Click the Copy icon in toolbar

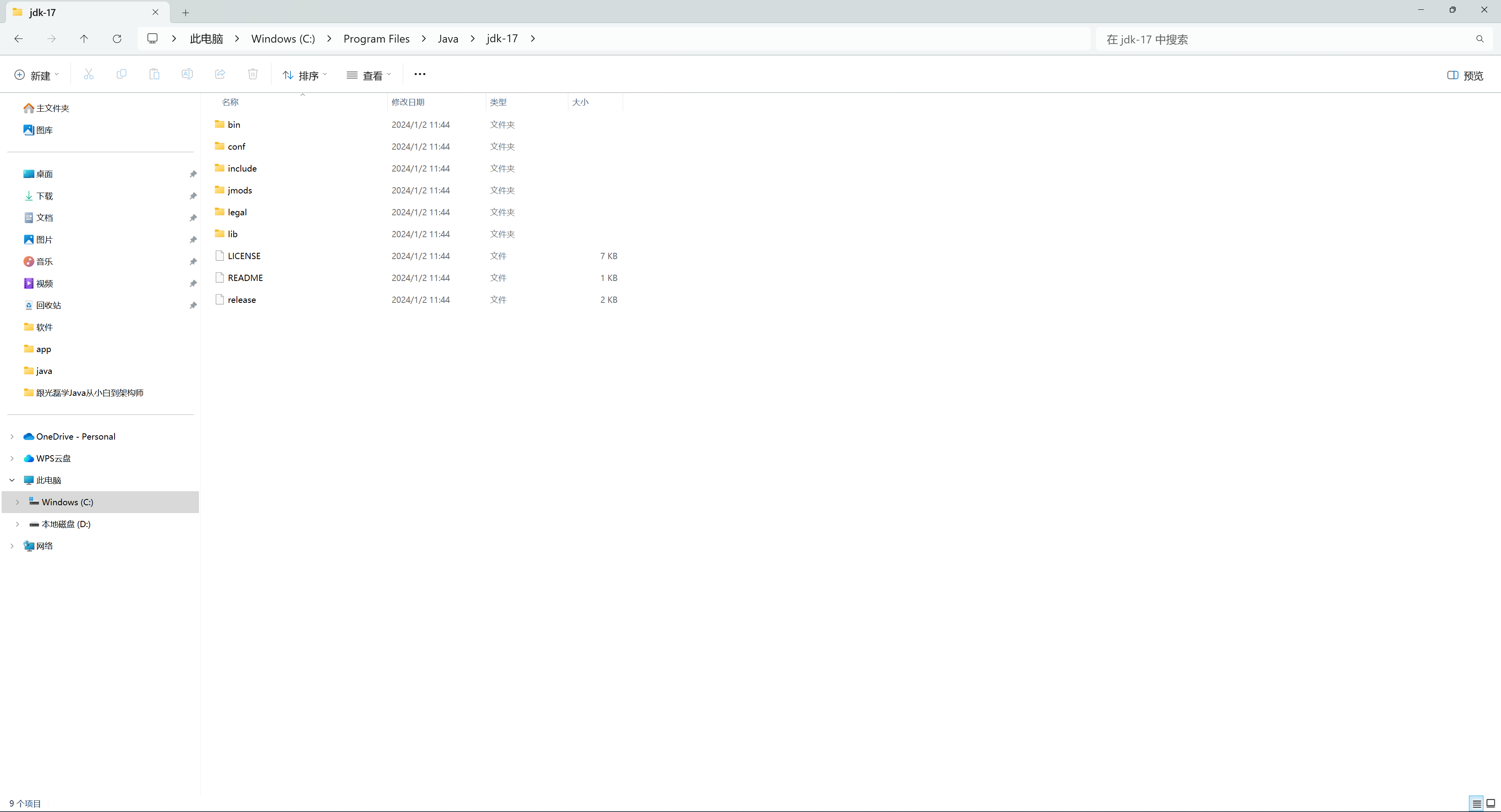coord(121,74)
